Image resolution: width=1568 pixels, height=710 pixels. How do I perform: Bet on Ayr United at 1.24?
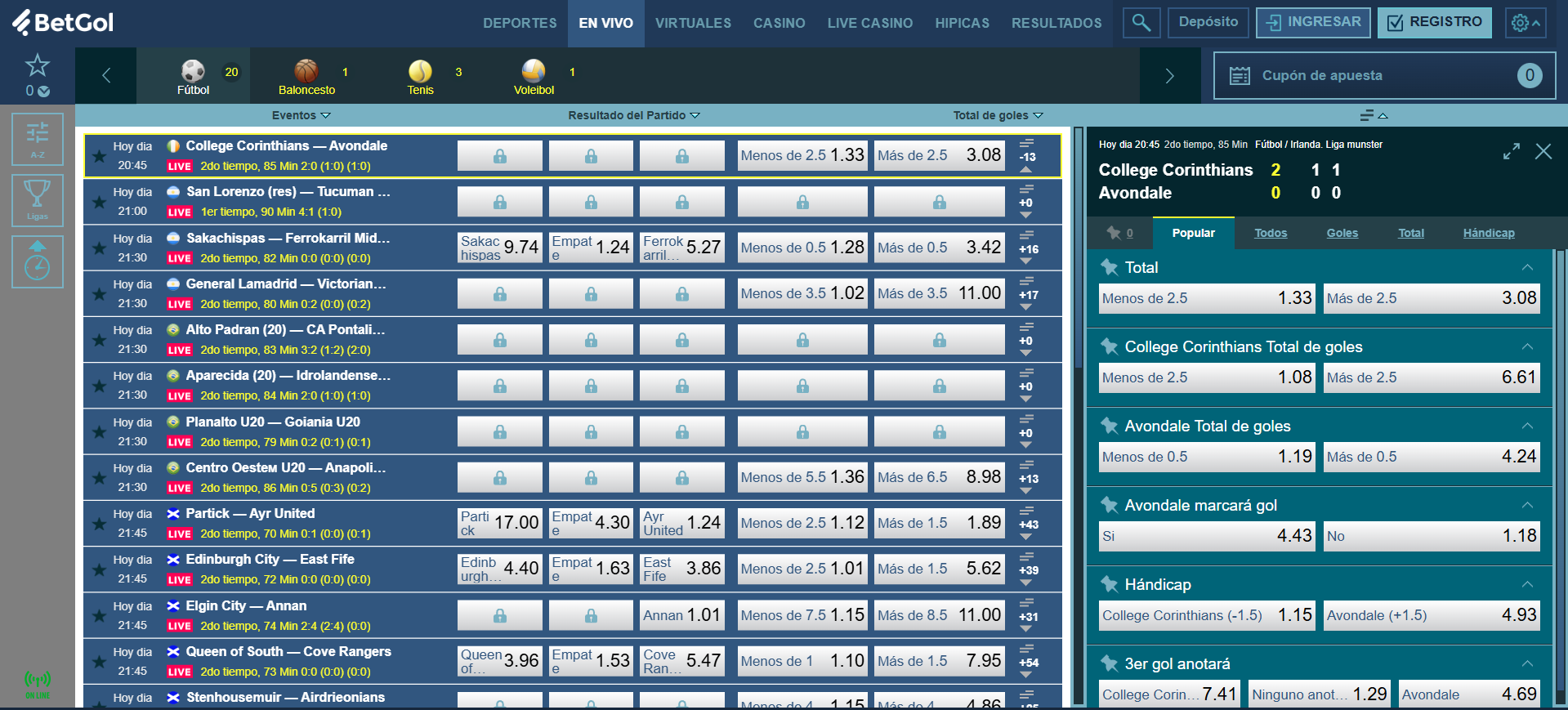682,523
